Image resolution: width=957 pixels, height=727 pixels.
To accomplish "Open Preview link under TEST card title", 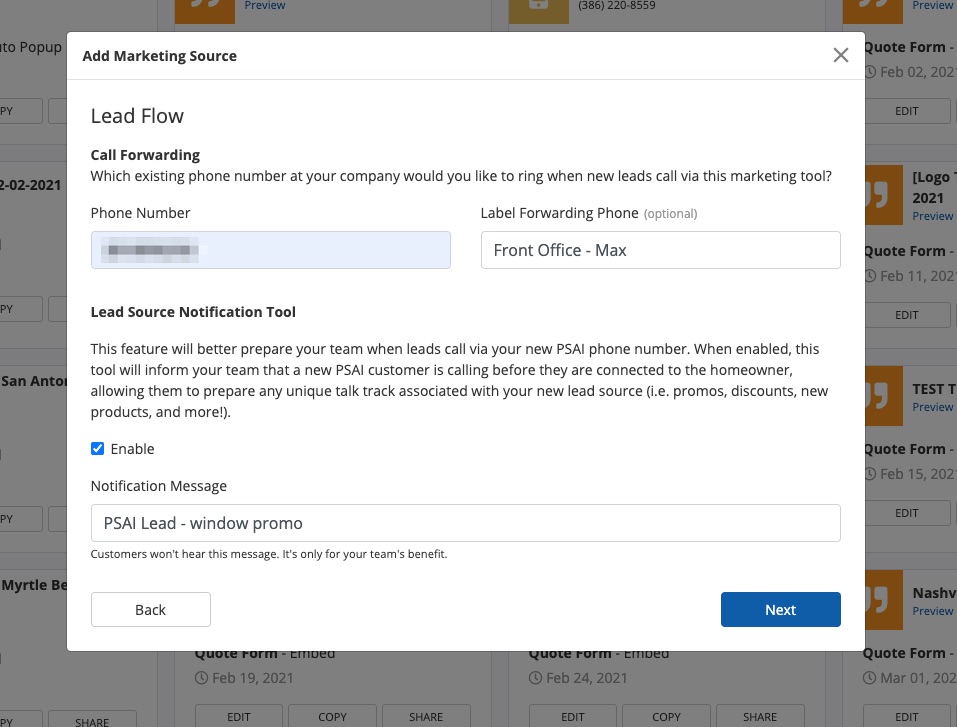I will (x=932, y=407).
